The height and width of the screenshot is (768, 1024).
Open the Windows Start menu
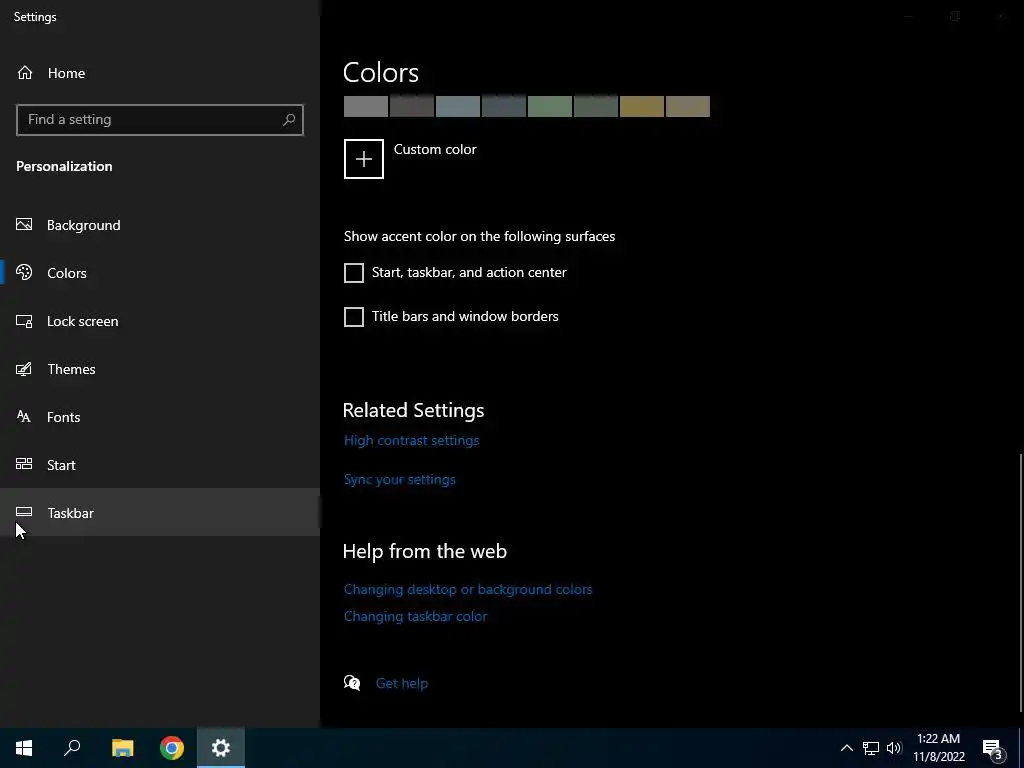[x=24, y=748]
